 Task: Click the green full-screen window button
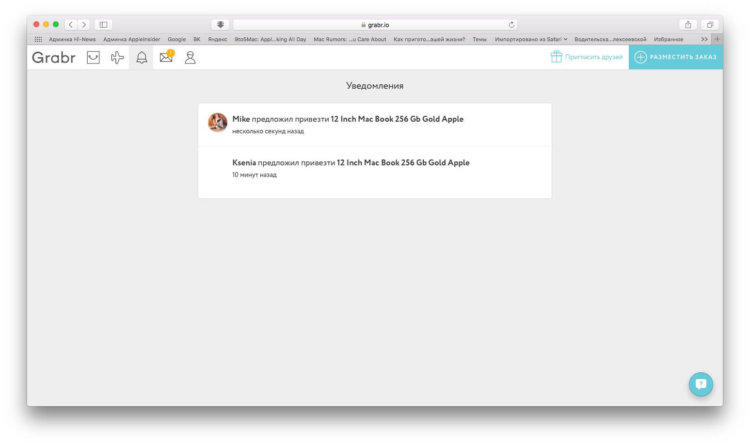tap(56, 24)
